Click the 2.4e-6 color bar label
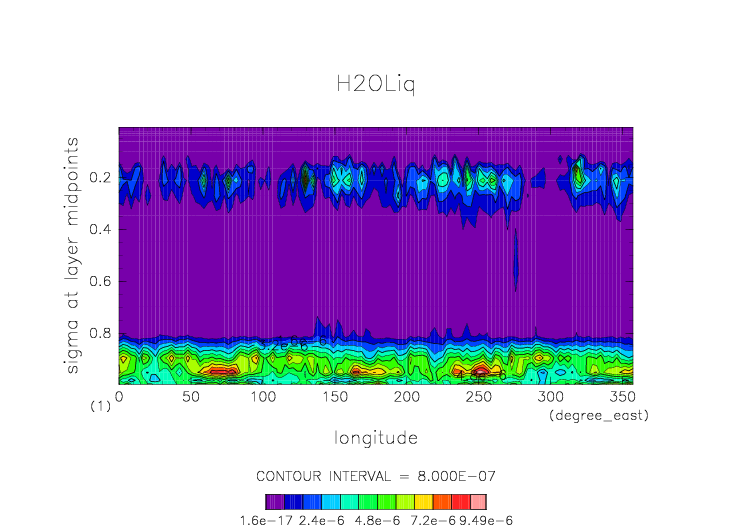 coord(320,521)
